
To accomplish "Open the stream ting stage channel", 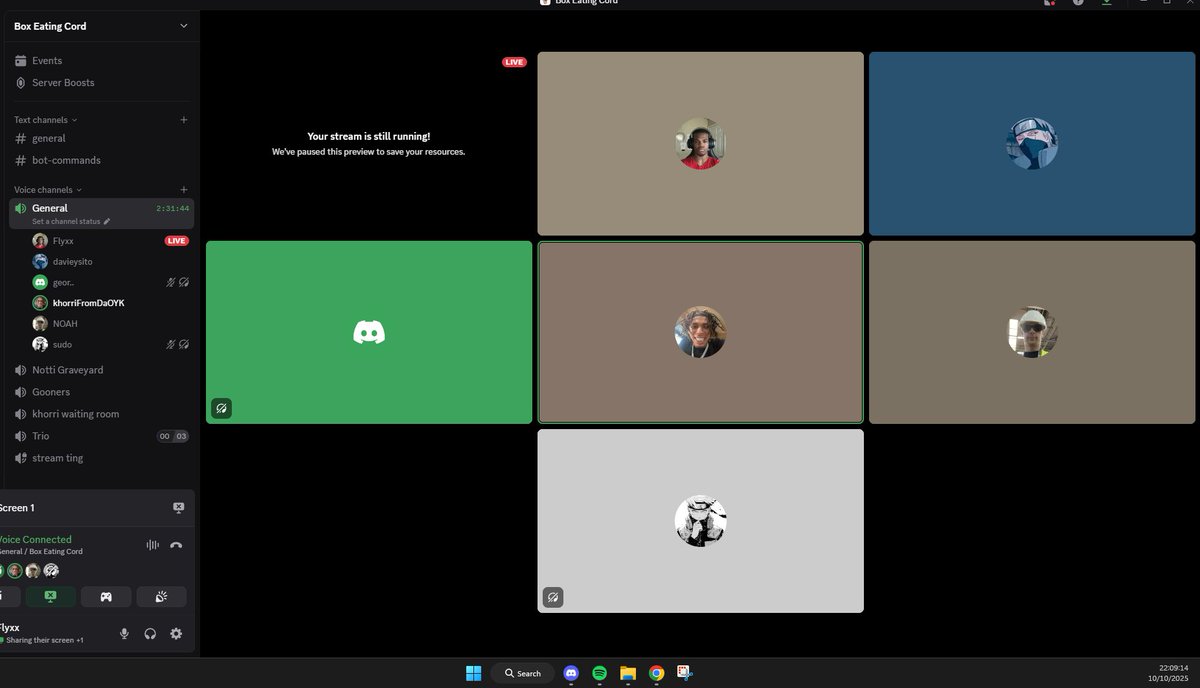I will click(99, 458).
